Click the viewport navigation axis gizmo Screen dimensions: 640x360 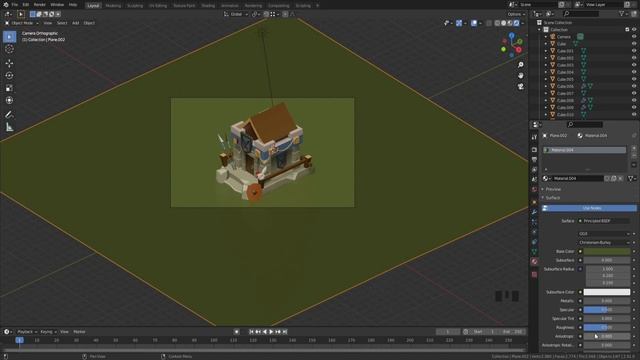point(511,45)
